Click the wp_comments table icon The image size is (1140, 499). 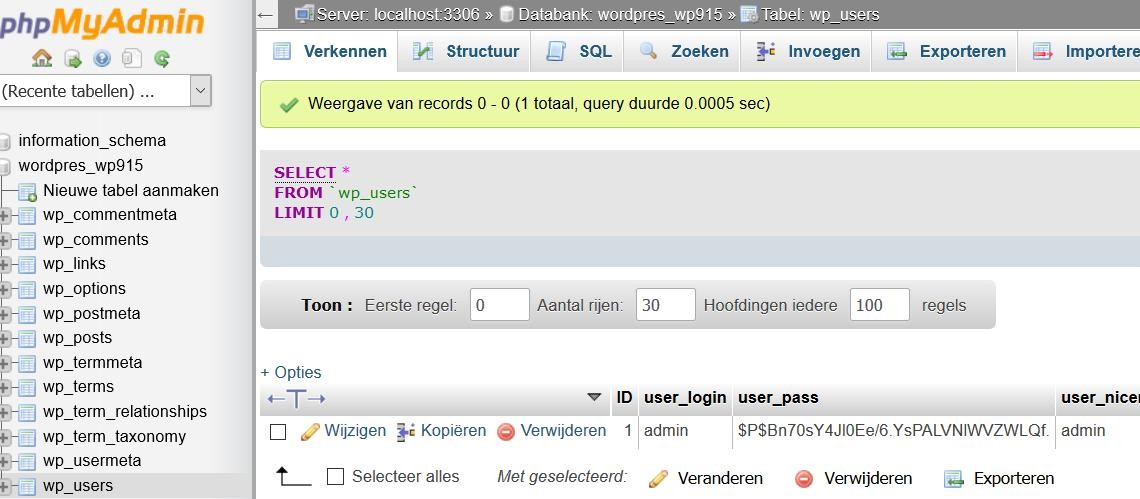(27, 240)
